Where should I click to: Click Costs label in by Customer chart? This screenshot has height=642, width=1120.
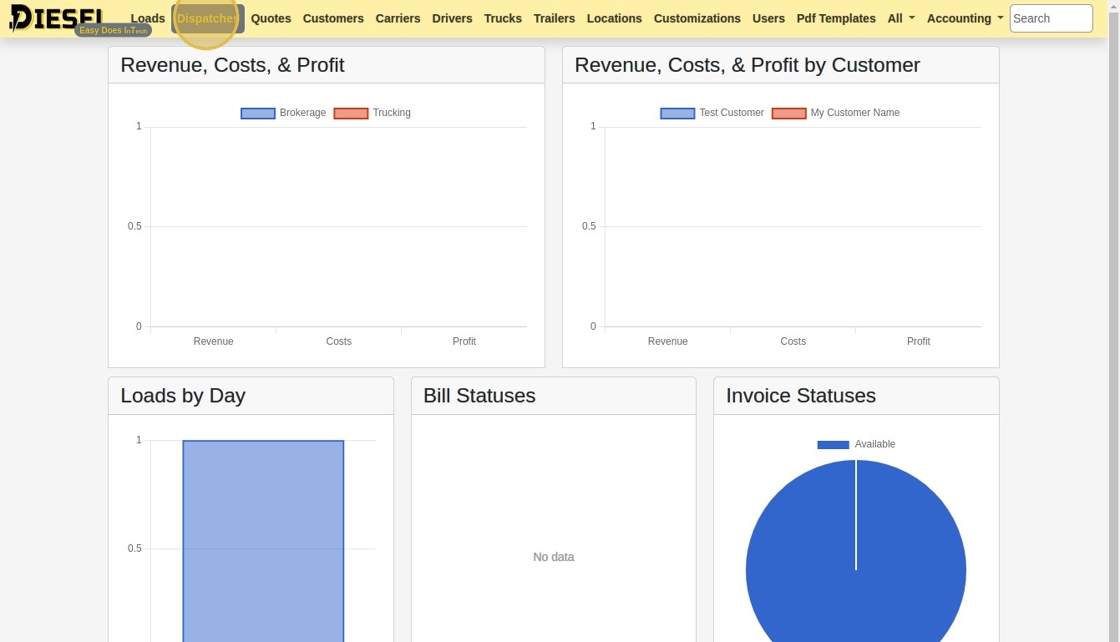click(x=793, y=341)
